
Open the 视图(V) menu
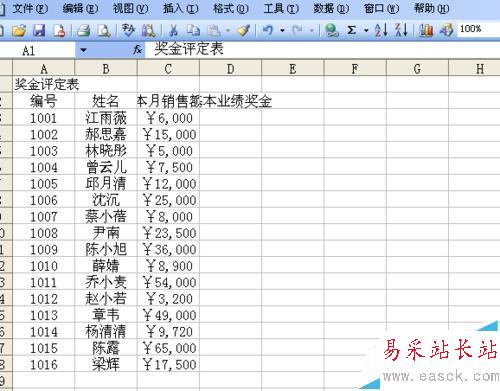(x=130, y=8)
